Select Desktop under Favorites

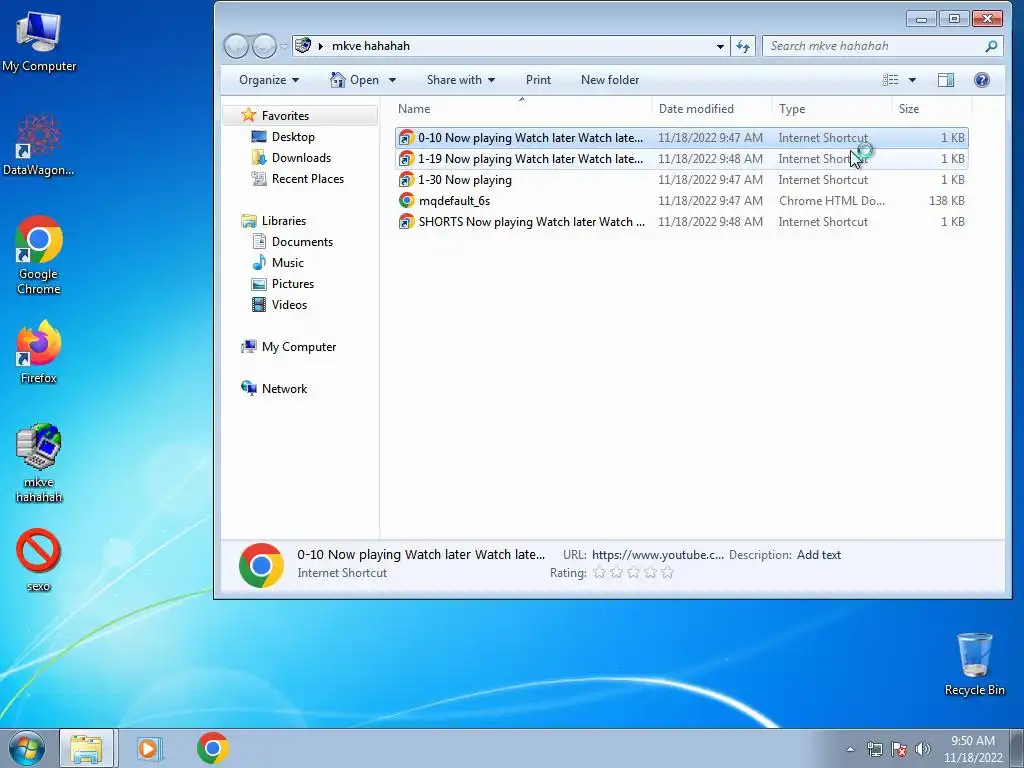pyautogui.click(x=293, y=136)
